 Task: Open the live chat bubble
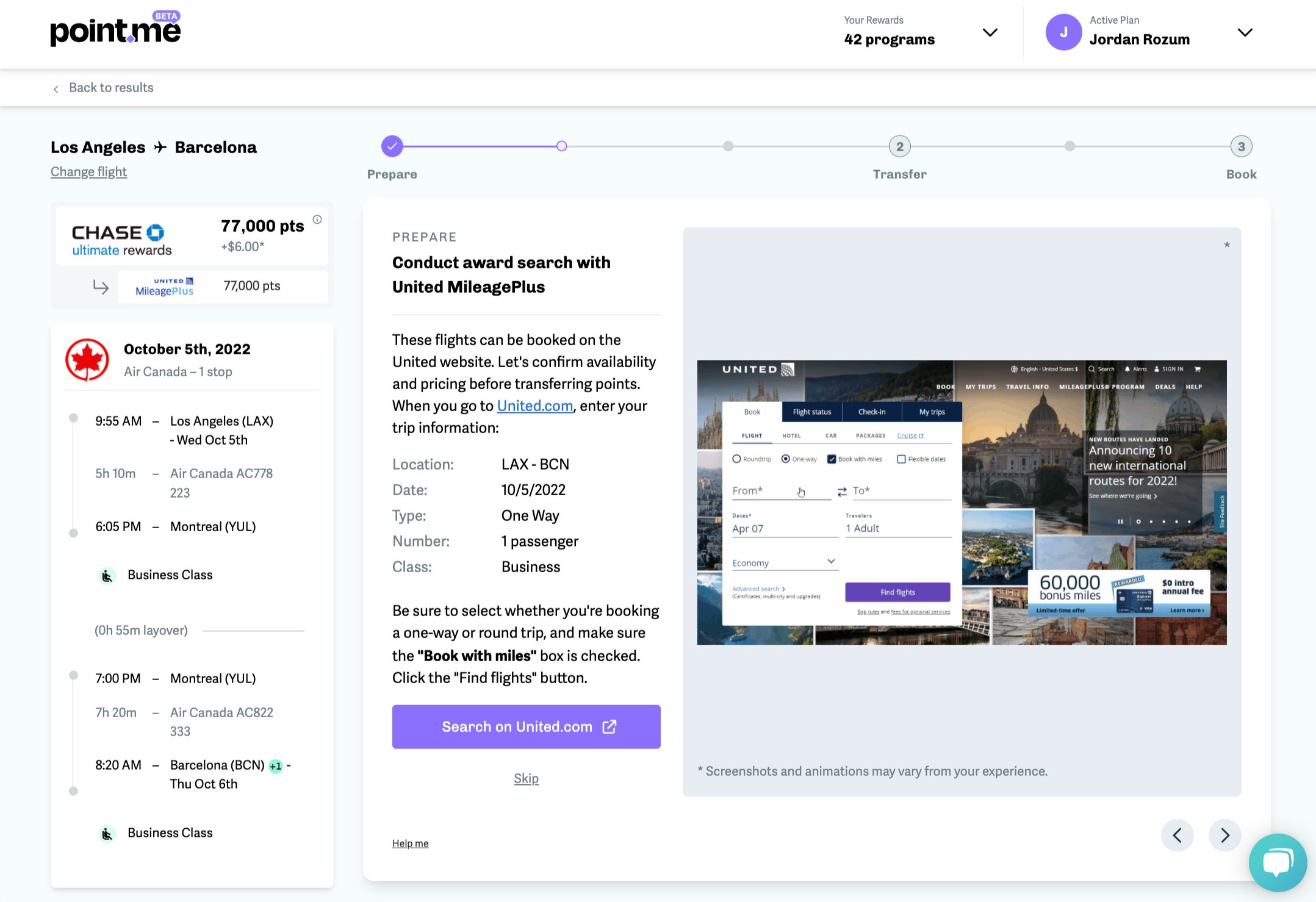pos(1278,862)
